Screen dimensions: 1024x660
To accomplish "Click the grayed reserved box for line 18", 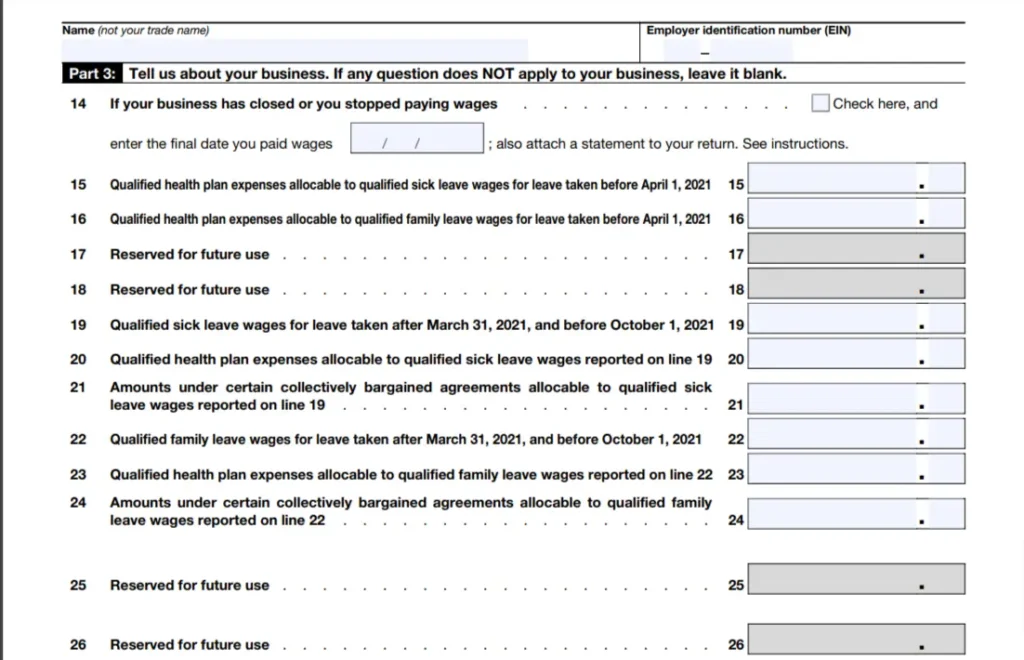I will click(x=856, y=283).
